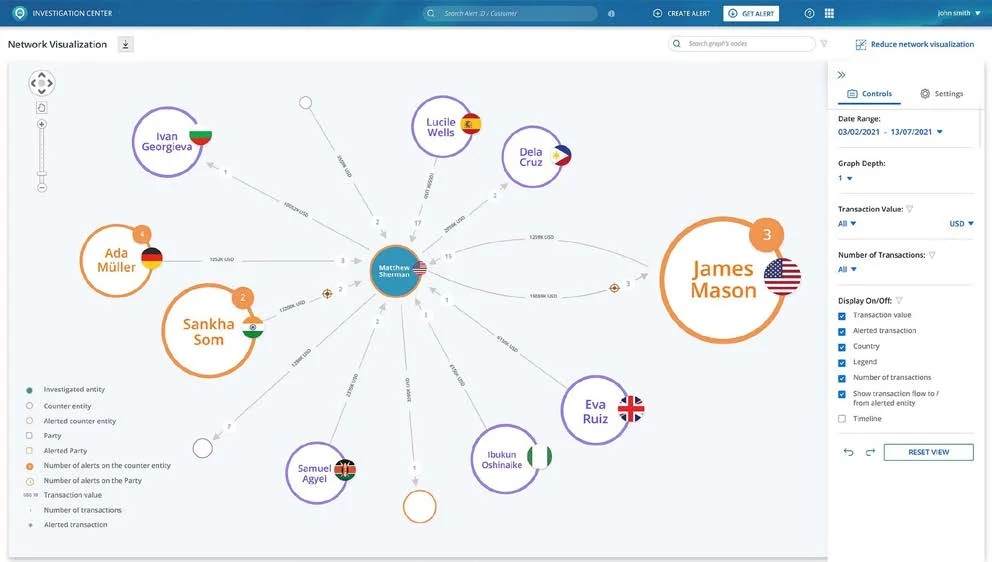Open the USD currency dropdown
The image size is (992, 562).
(961, 223)
